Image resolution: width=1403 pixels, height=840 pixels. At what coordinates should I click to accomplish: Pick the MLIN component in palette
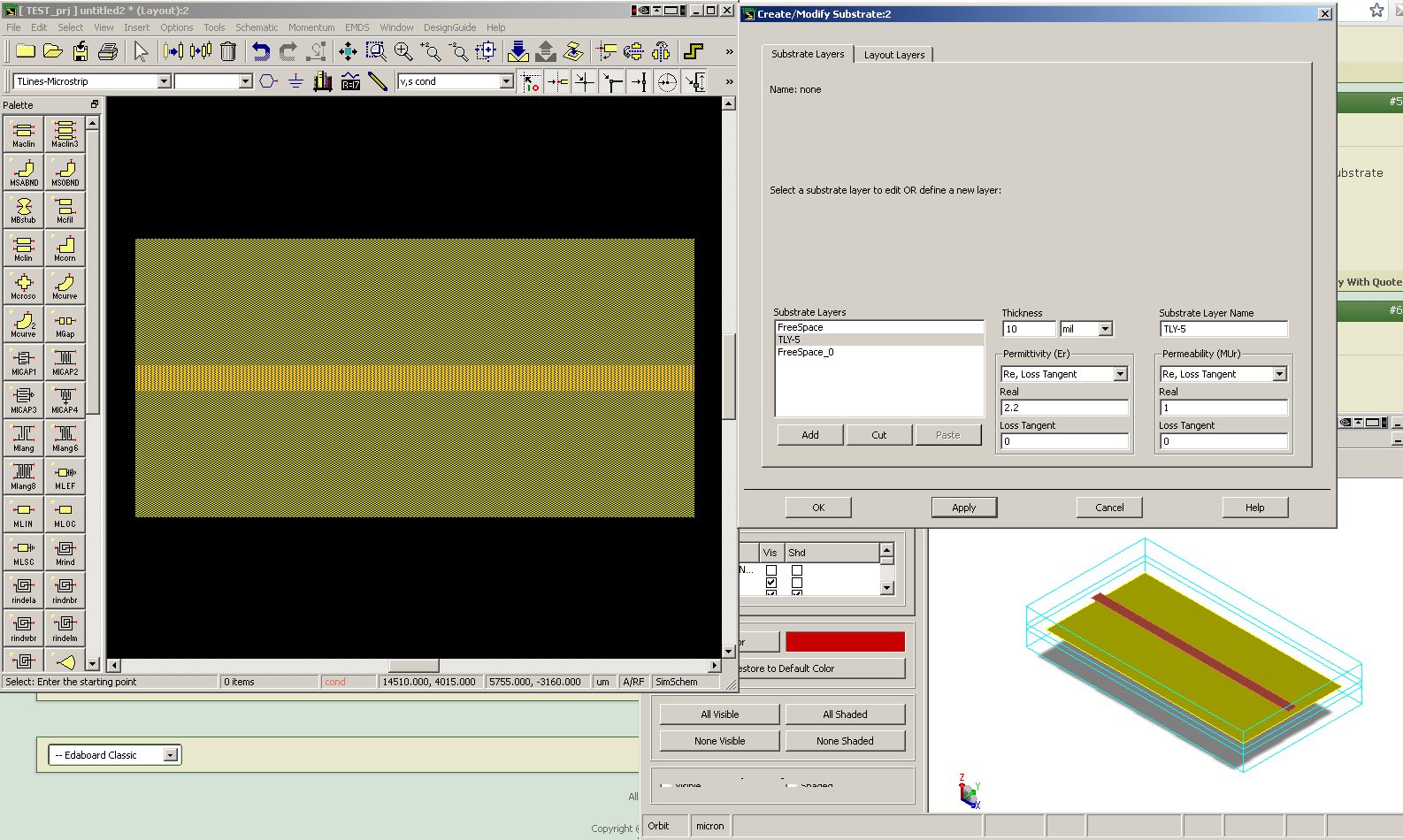(x=24, y=514)
